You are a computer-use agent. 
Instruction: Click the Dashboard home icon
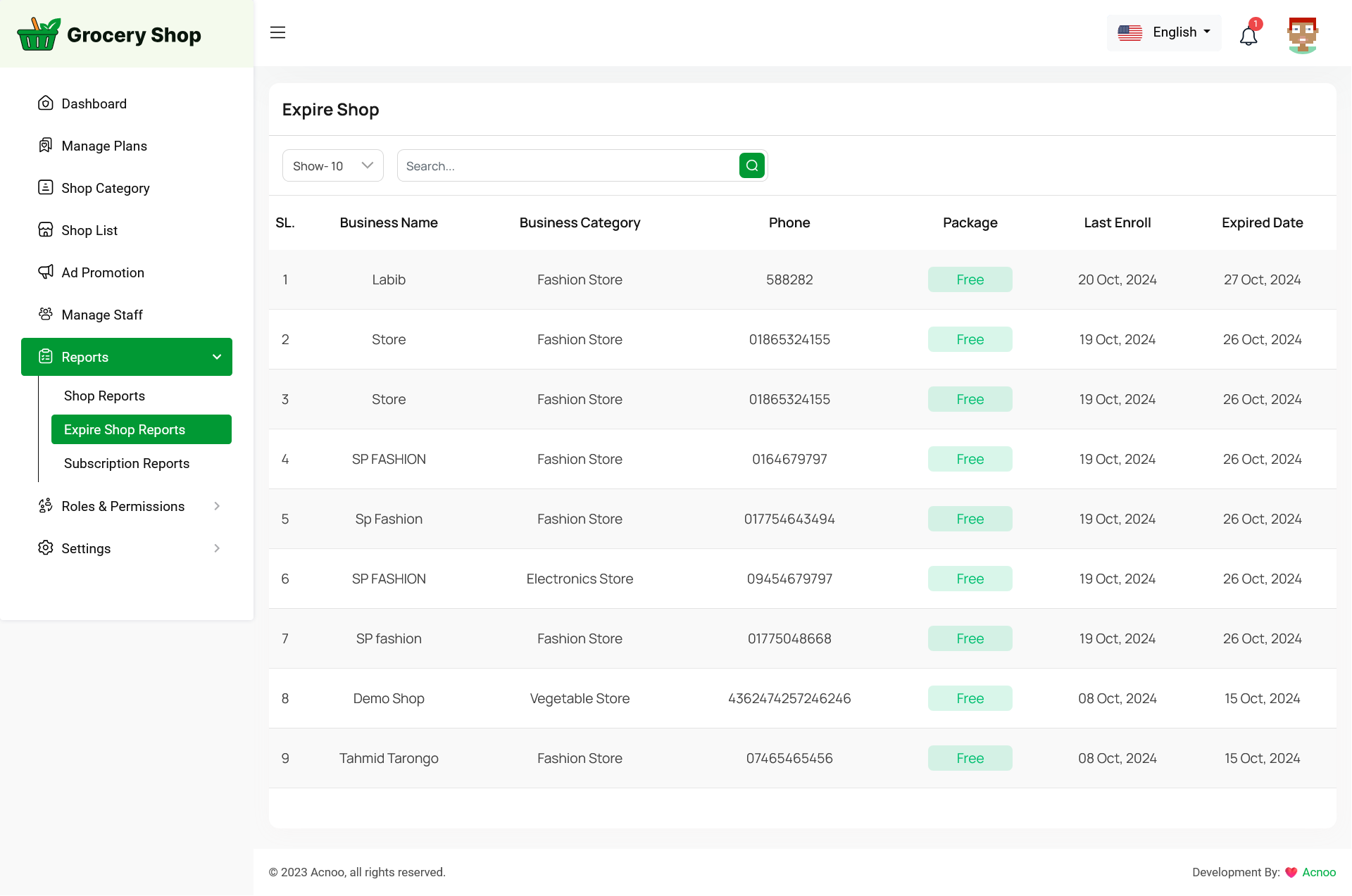click(x=46, y=103)
